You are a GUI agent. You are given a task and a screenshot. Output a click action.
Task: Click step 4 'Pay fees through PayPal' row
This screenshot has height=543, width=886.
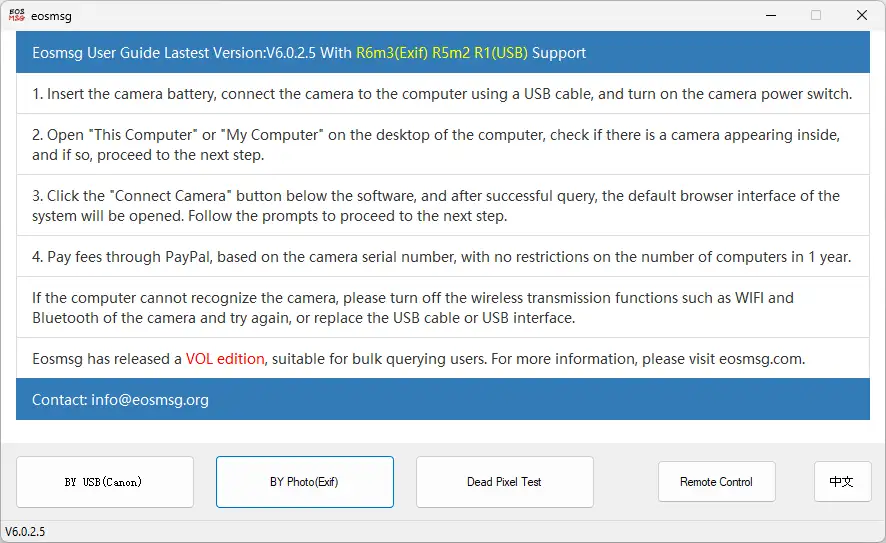[x=442, y=257]
